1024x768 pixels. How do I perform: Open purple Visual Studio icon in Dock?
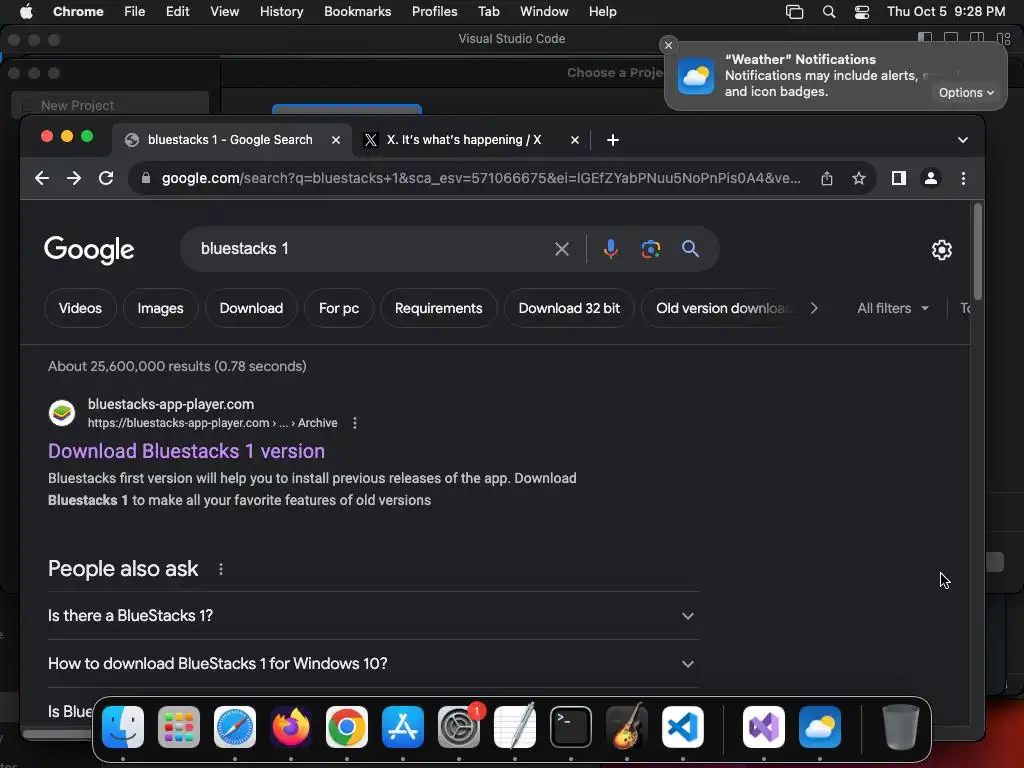click(x=764, y=727)
